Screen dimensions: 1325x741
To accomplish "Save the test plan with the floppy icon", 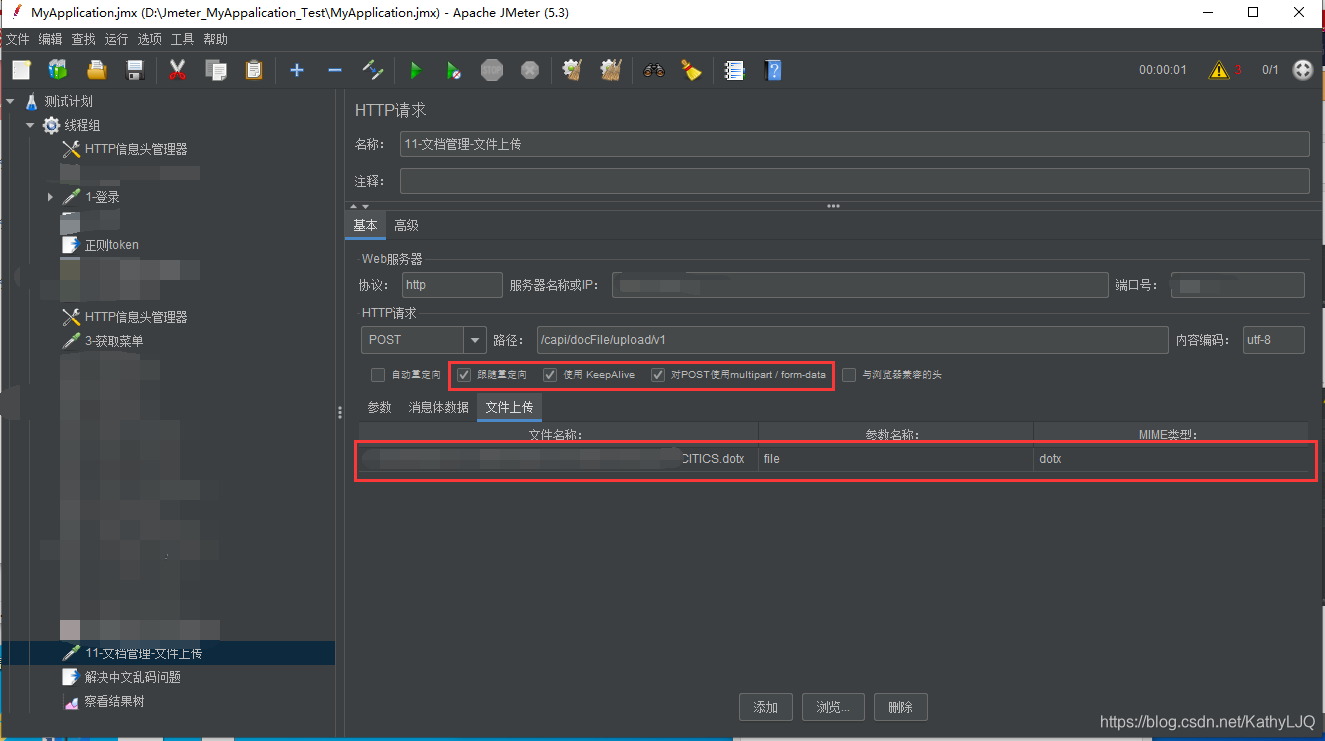I will pos(135,70).
